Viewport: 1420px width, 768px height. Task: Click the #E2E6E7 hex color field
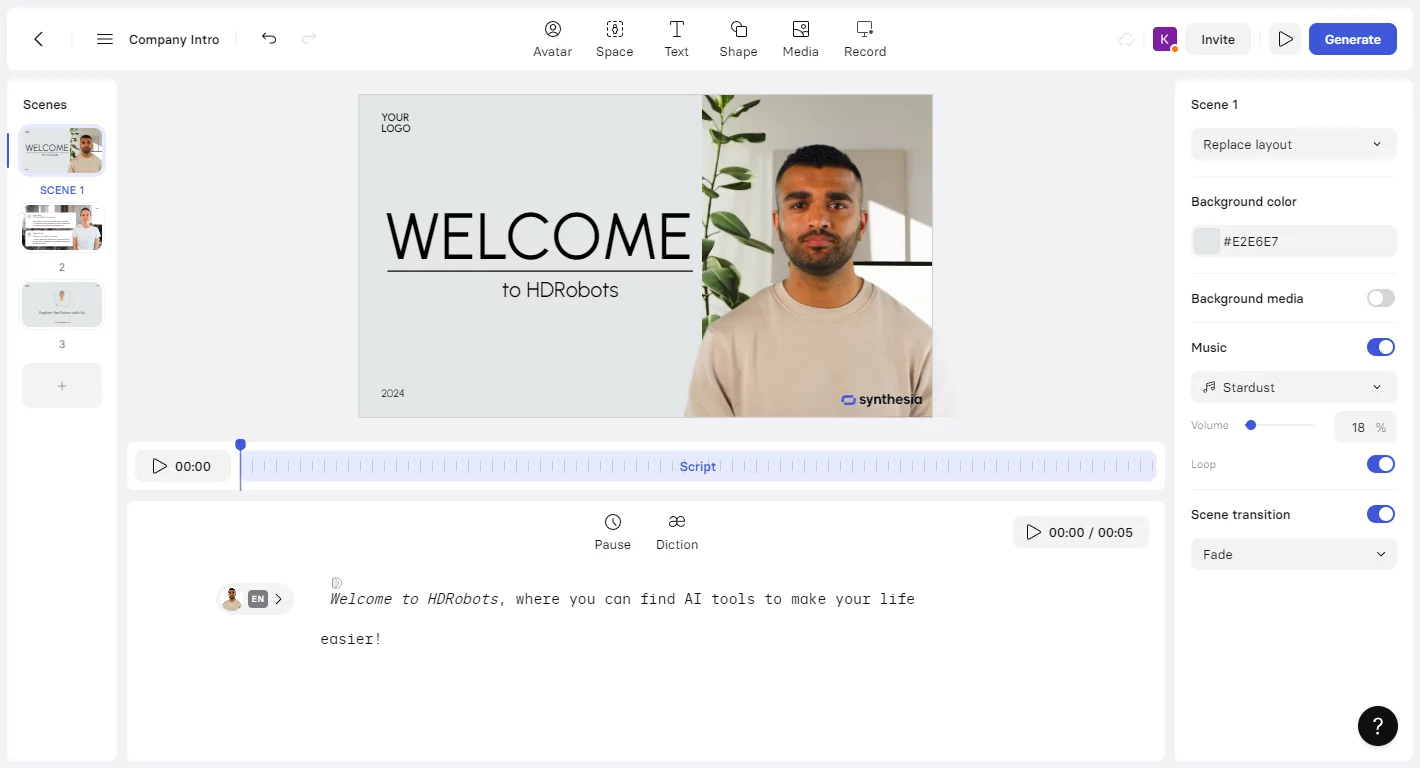click(x=1293, y=241)
